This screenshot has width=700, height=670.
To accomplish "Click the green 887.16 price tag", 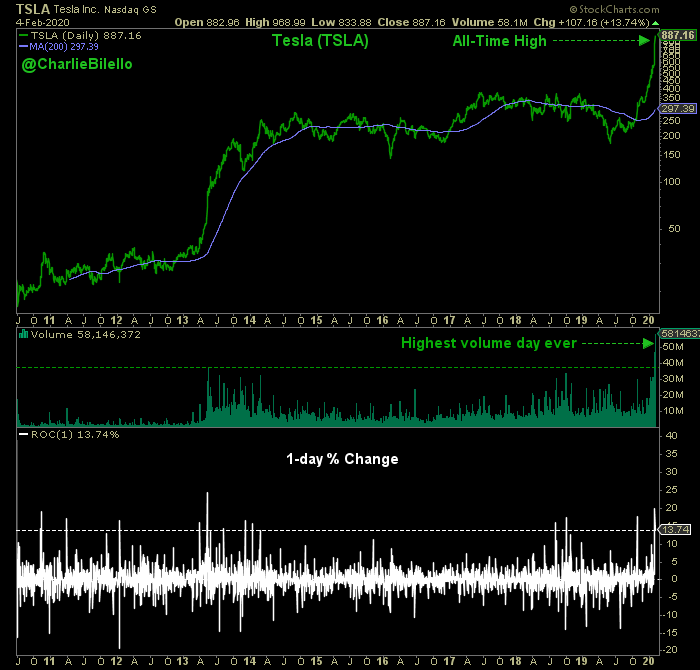I will pyautogui.click(x=678, y=35).
